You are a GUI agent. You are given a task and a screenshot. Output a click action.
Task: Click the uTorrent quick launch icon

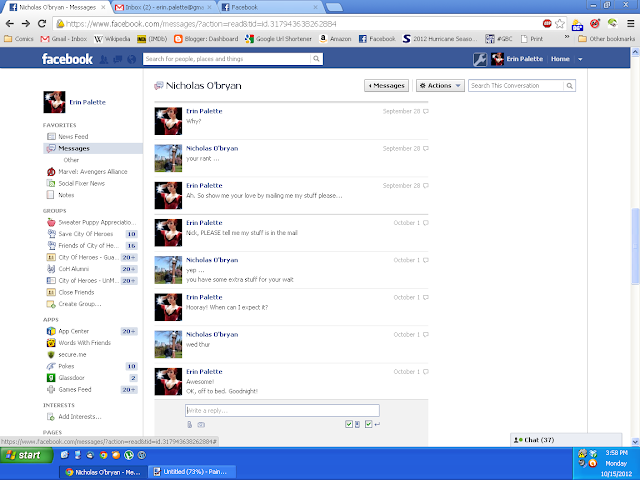[x=129, y=455]
